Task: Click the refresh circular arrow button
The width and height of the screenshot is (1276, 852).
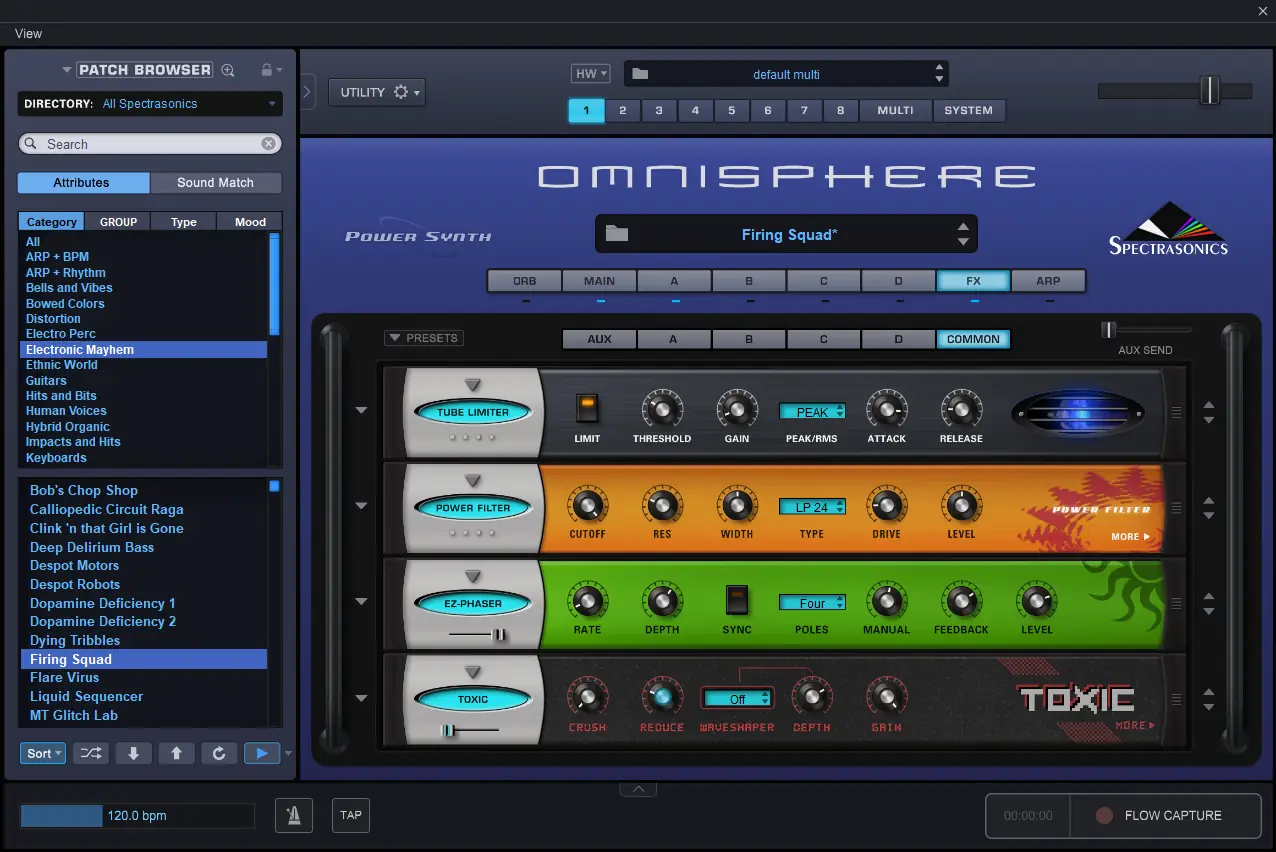Action: (219, 753)
